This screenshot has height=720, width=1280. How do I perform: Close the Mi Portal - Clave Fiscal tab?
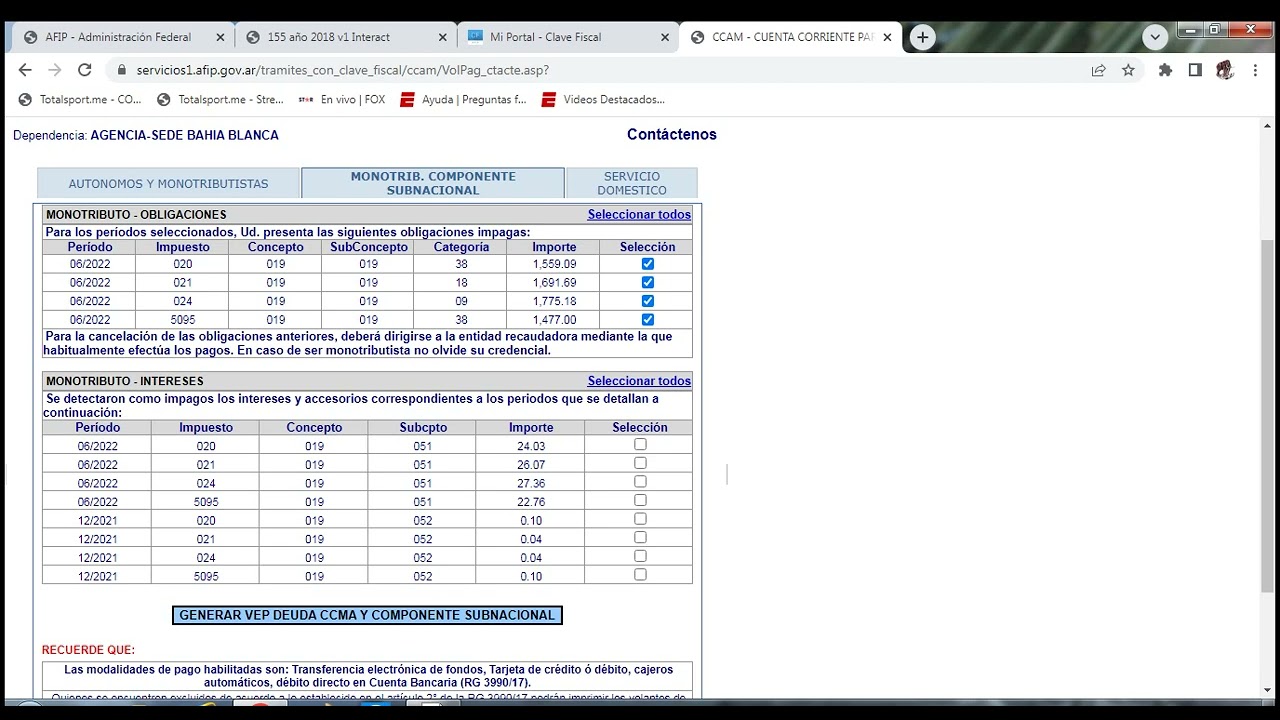click(x=665, y=37)
